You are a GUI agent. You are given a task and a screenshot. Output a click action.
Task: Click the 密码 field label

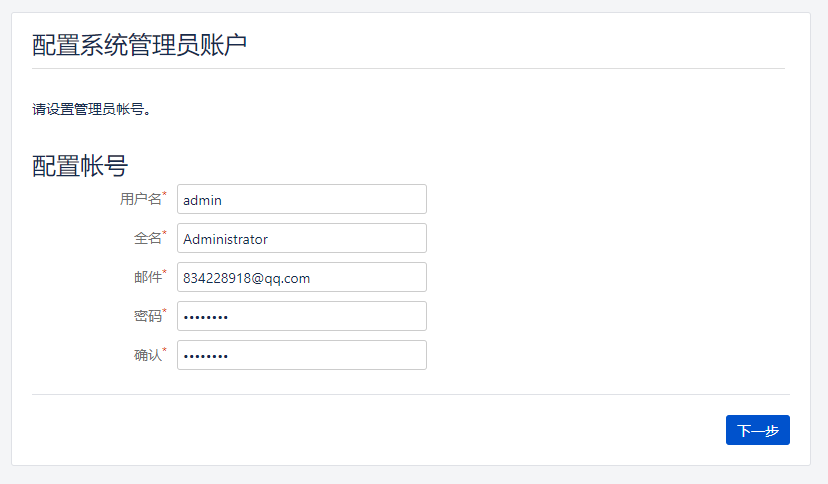click(147, 316)
